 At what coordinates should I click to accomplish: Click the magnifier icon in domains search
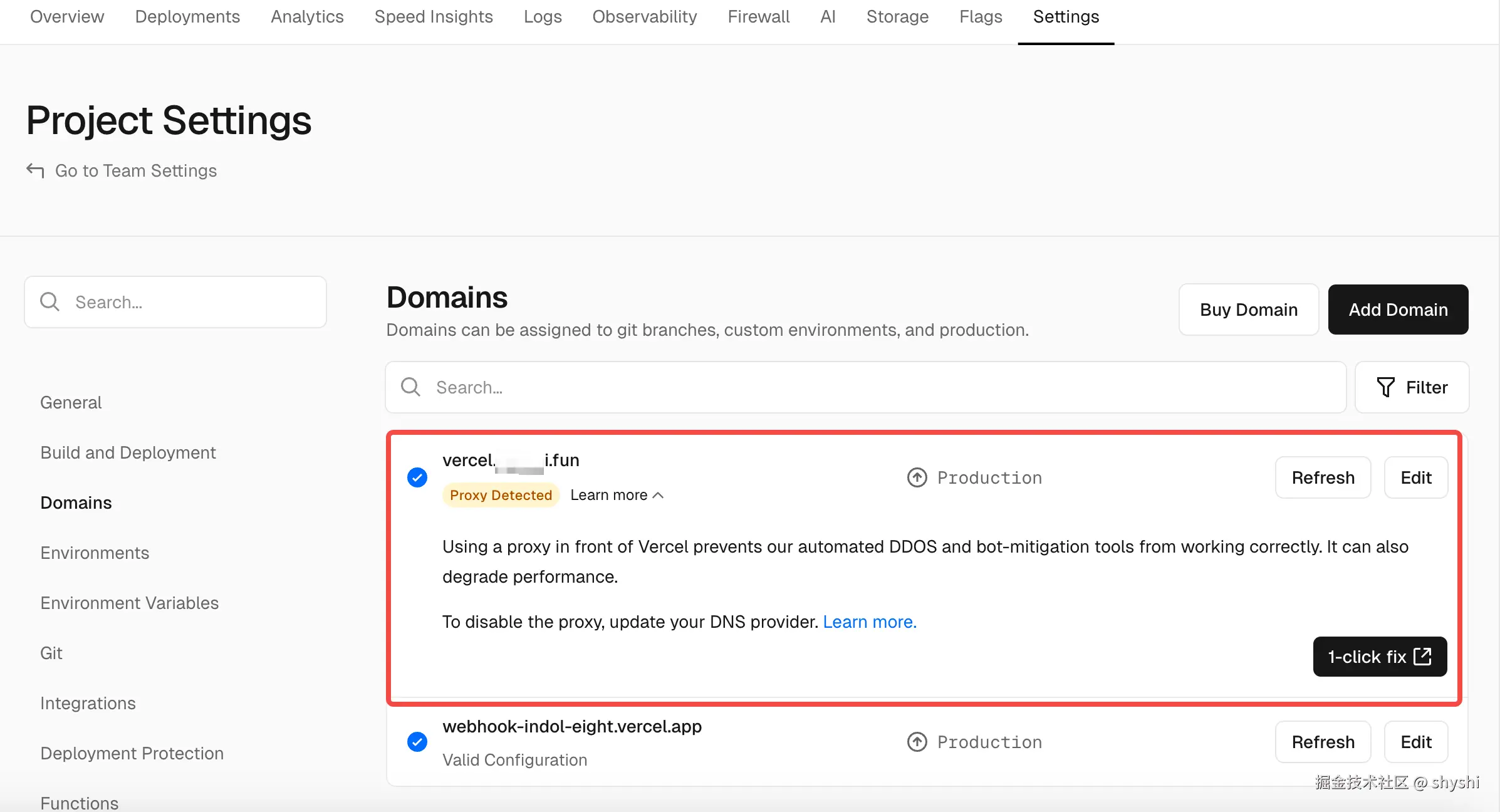click(410, 387)
